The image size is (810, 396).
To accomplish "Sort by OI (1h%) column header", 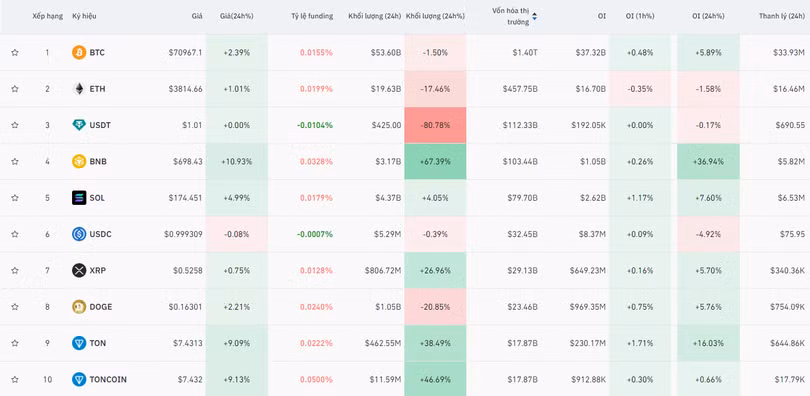I will pyautogui.click(x=640, y=16).
